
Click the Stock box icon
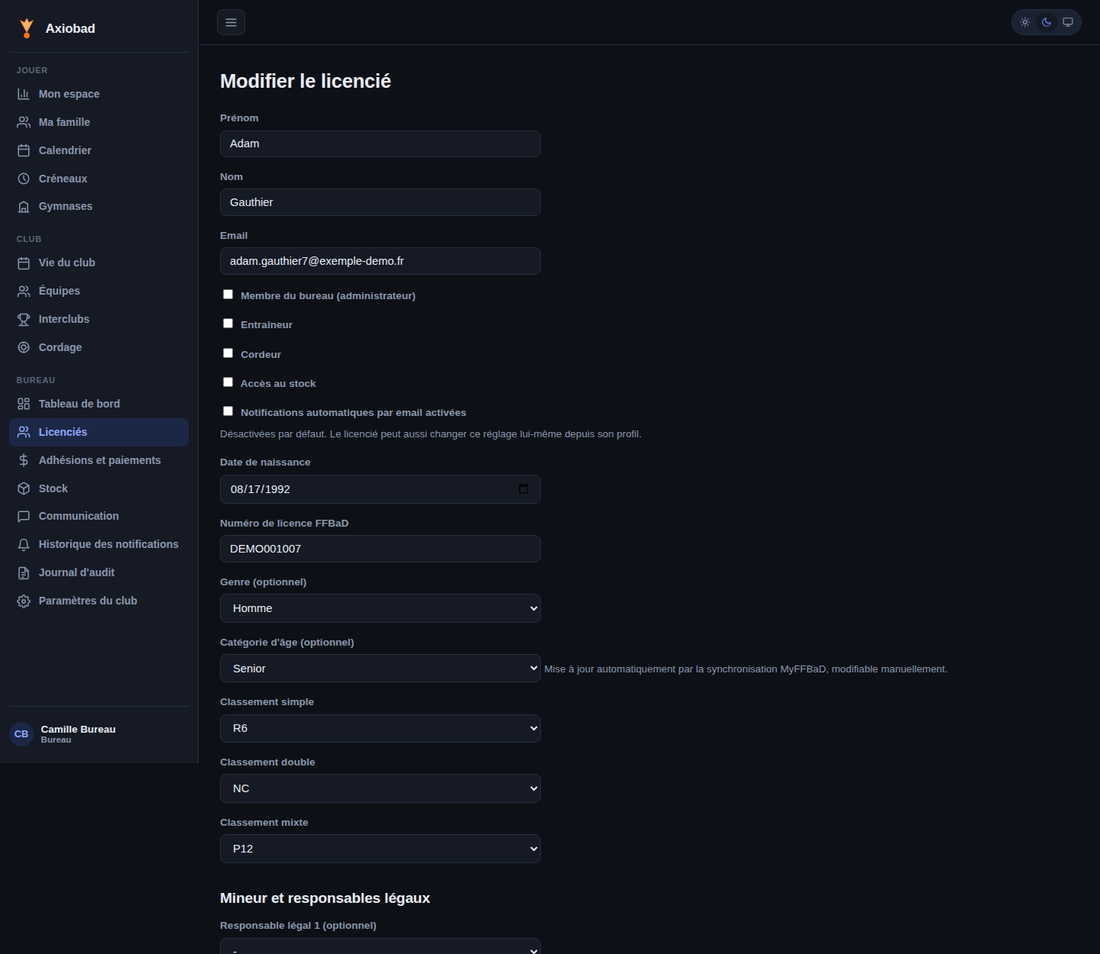[x=24, y=488]
